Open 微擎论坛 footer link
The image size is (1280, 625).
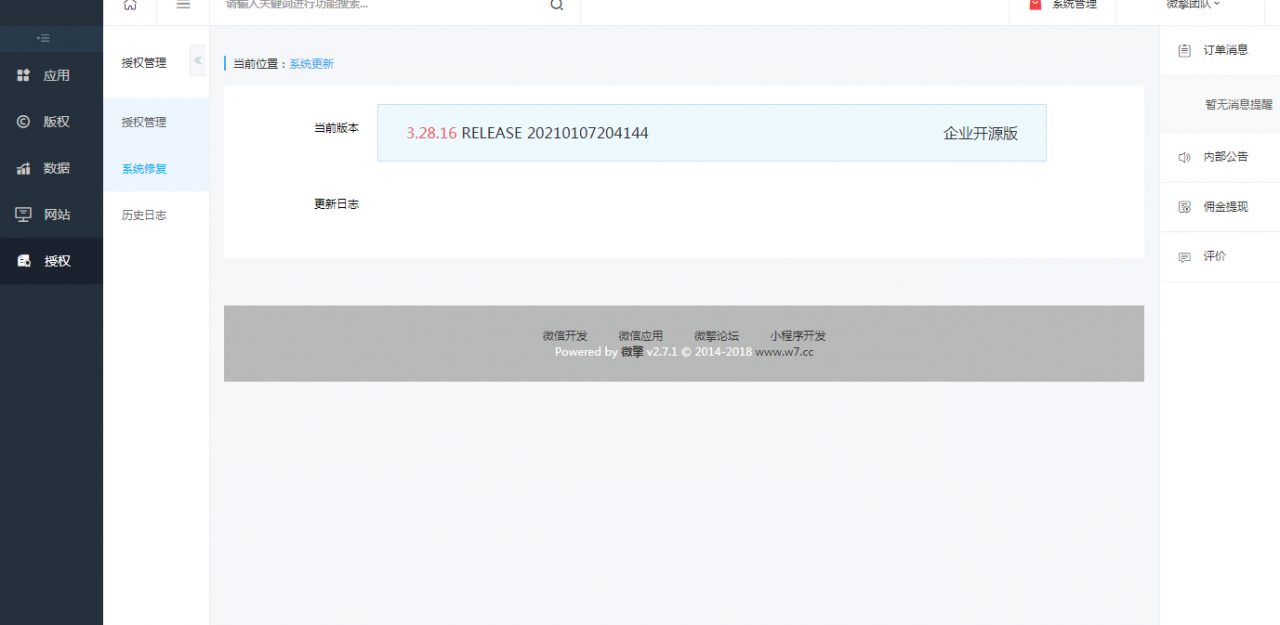(x=717, y=336)
